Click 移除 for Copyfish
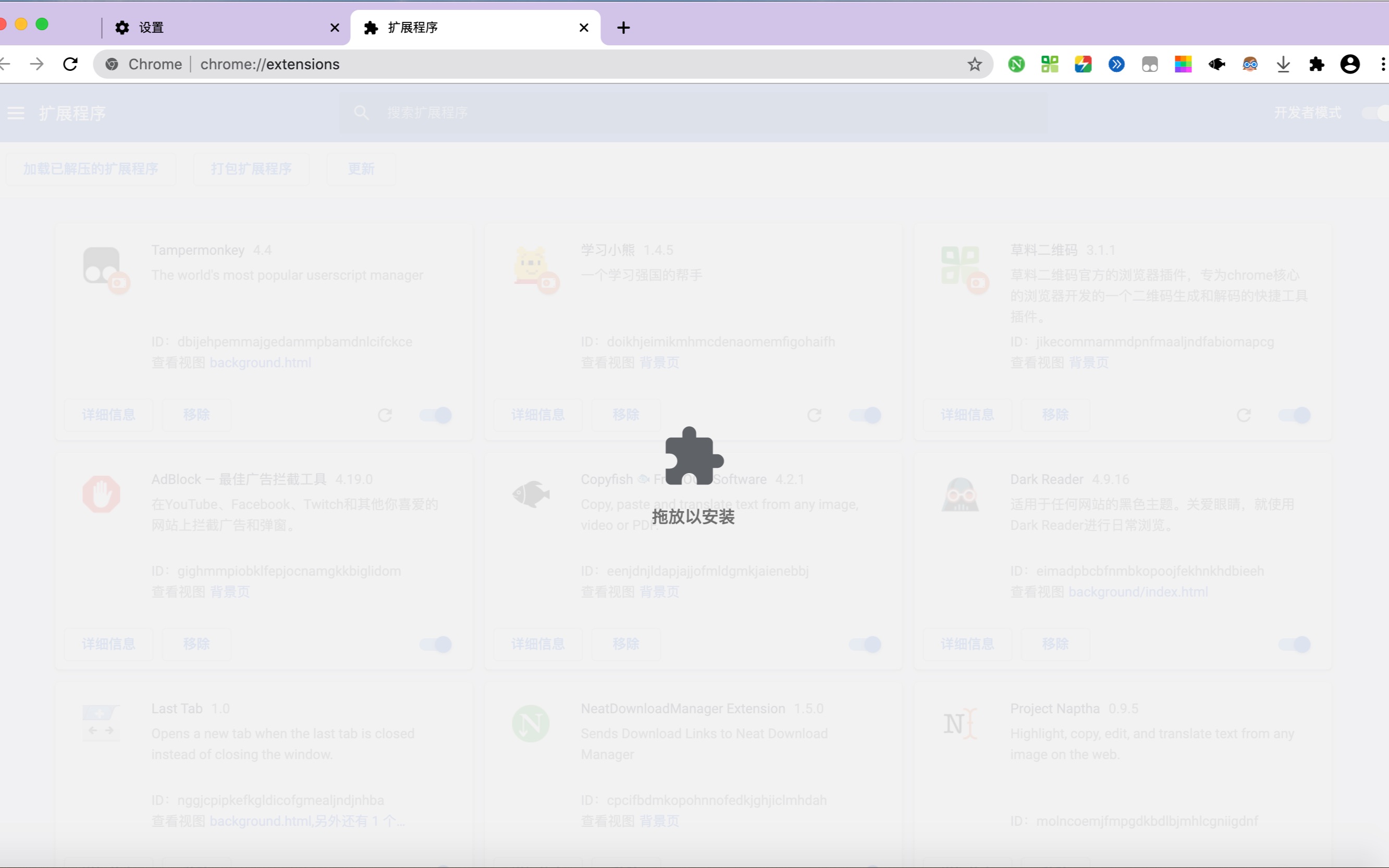Screen dimensions: 1389x868 tap(626, 644)
